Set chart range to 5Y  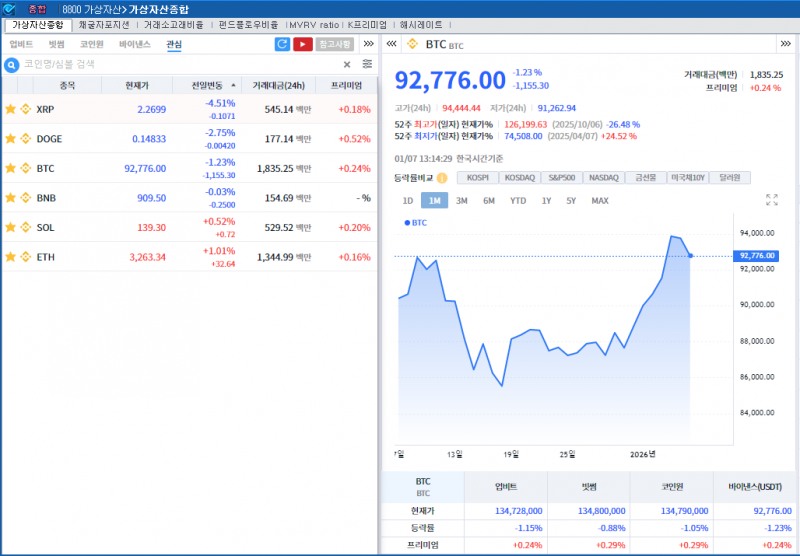[571, 200]
